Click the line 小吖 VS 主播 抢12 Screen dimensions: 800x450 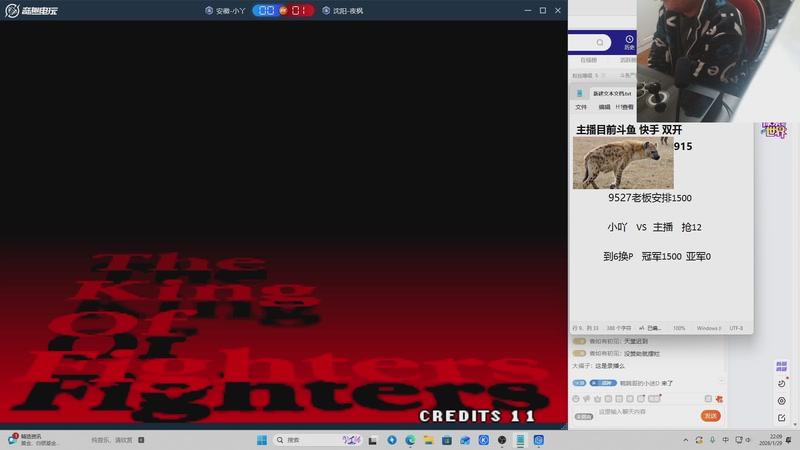click(654, 227)
